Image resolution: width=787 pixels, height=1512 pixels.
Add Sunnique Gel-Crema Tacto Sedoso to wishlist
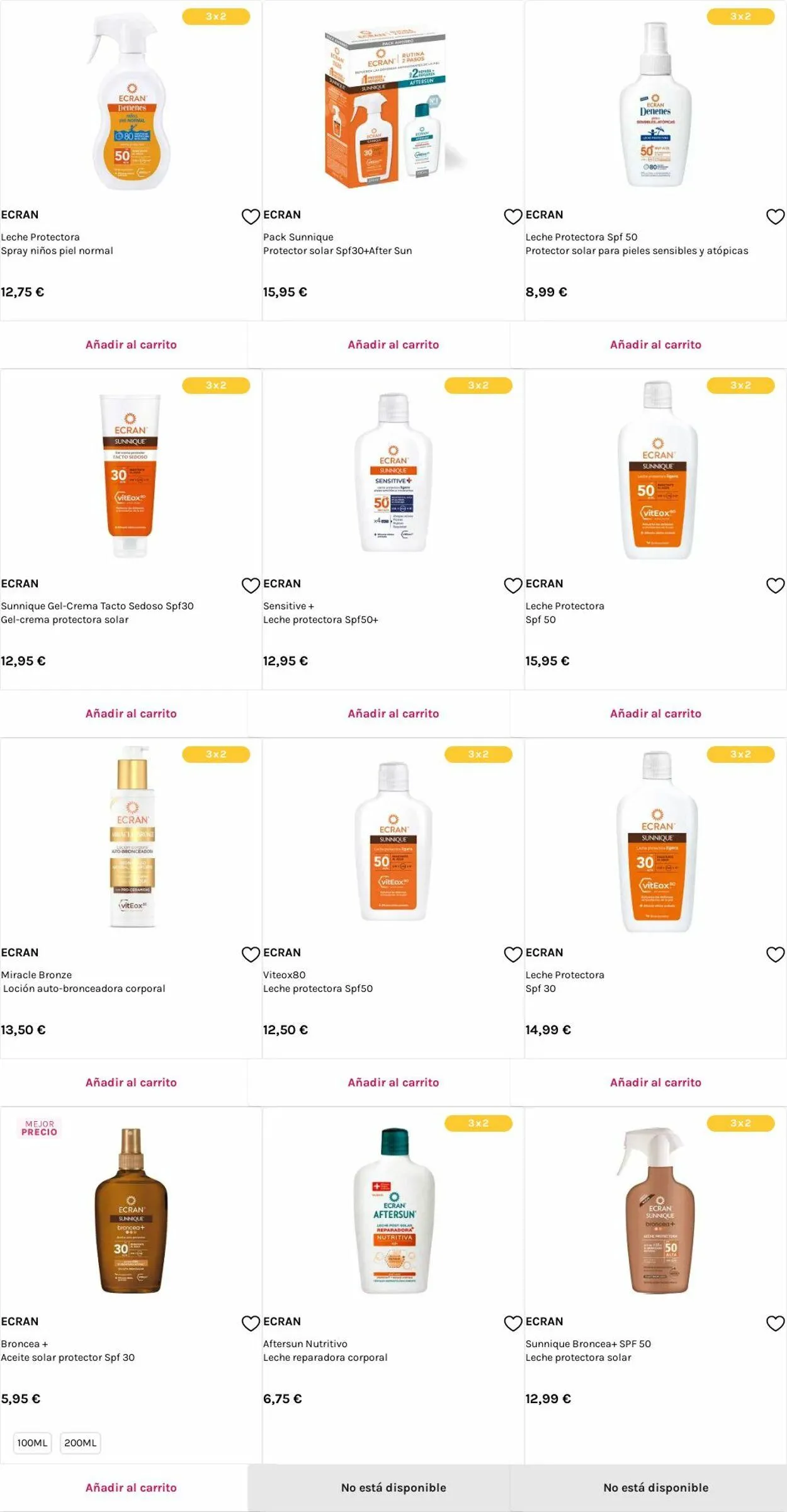pos(251,585)
